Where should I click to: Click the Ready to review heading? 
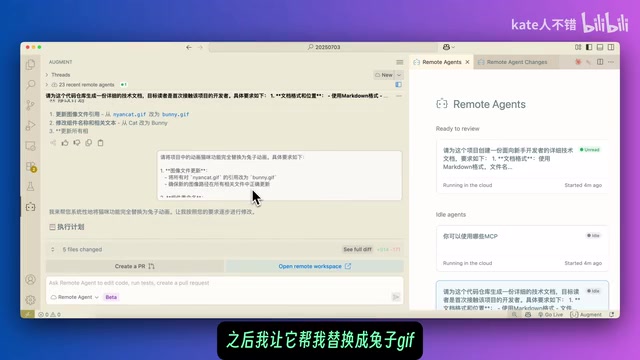(457, 129)
